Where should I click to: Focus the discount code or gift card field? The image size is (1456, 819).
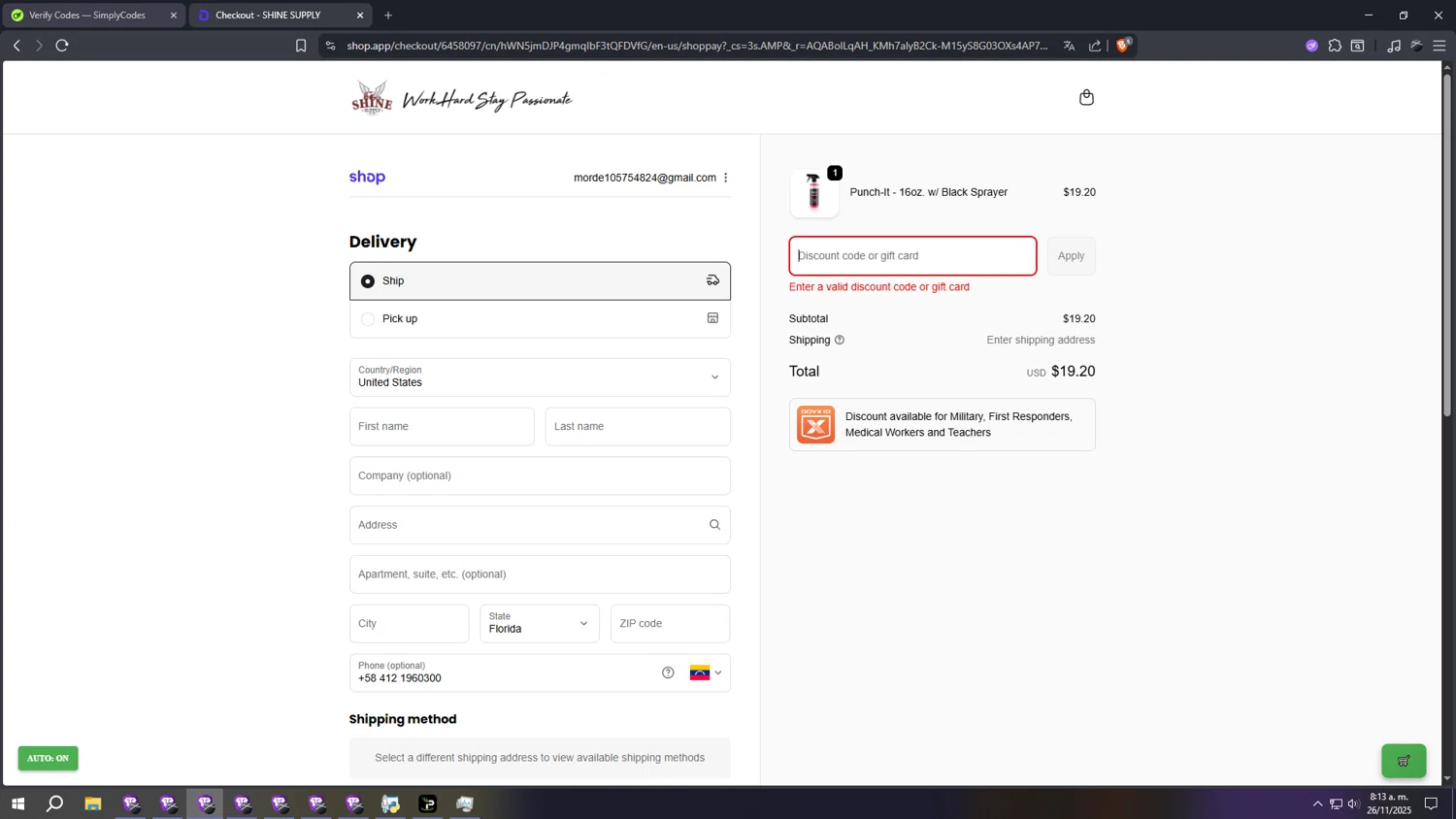(912, 256)
